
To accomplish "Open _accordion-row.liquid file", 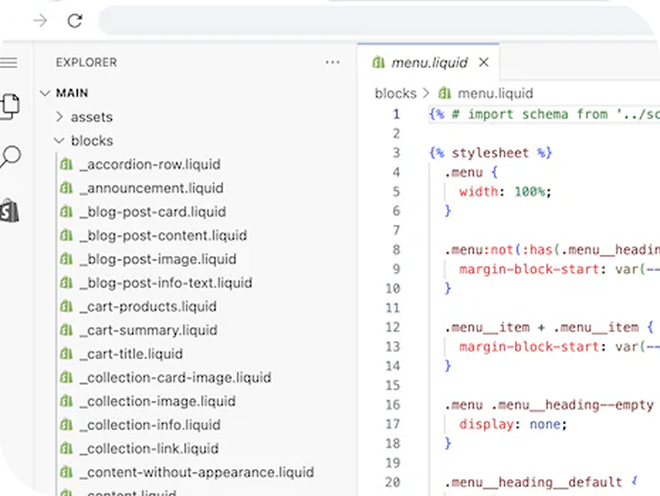I will click(x=149, y=164).
